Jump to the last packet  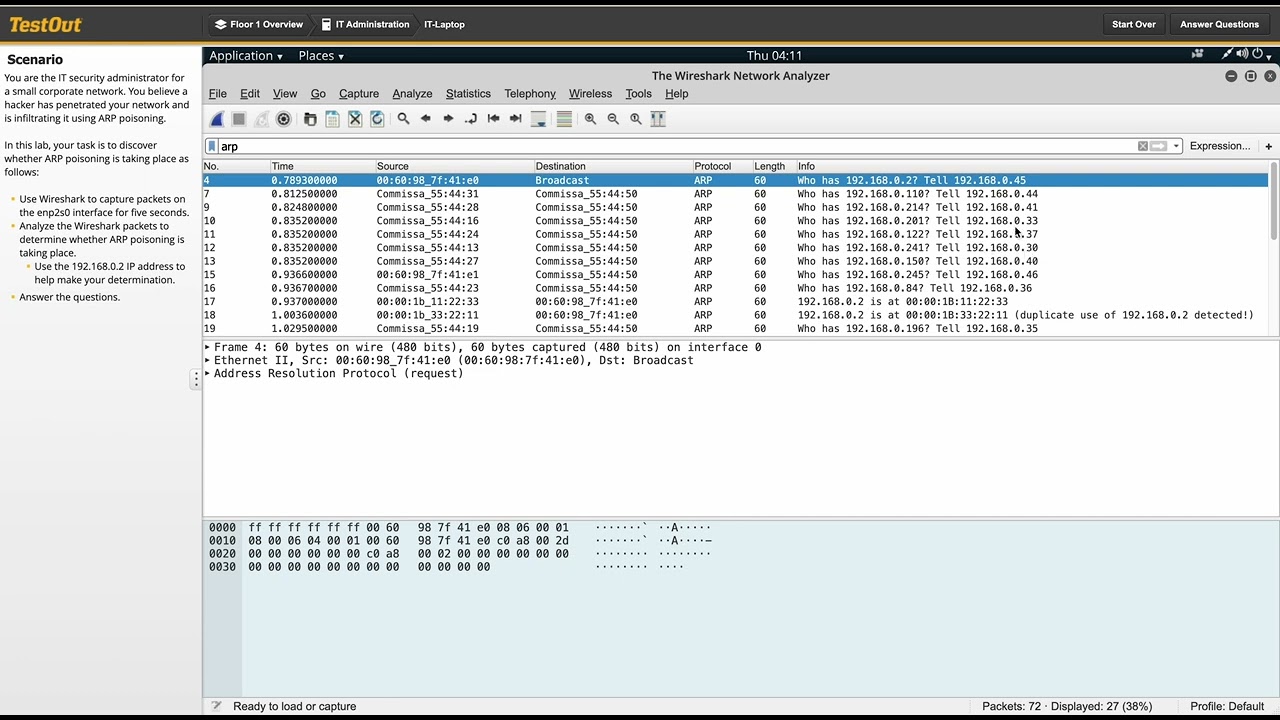516,119
